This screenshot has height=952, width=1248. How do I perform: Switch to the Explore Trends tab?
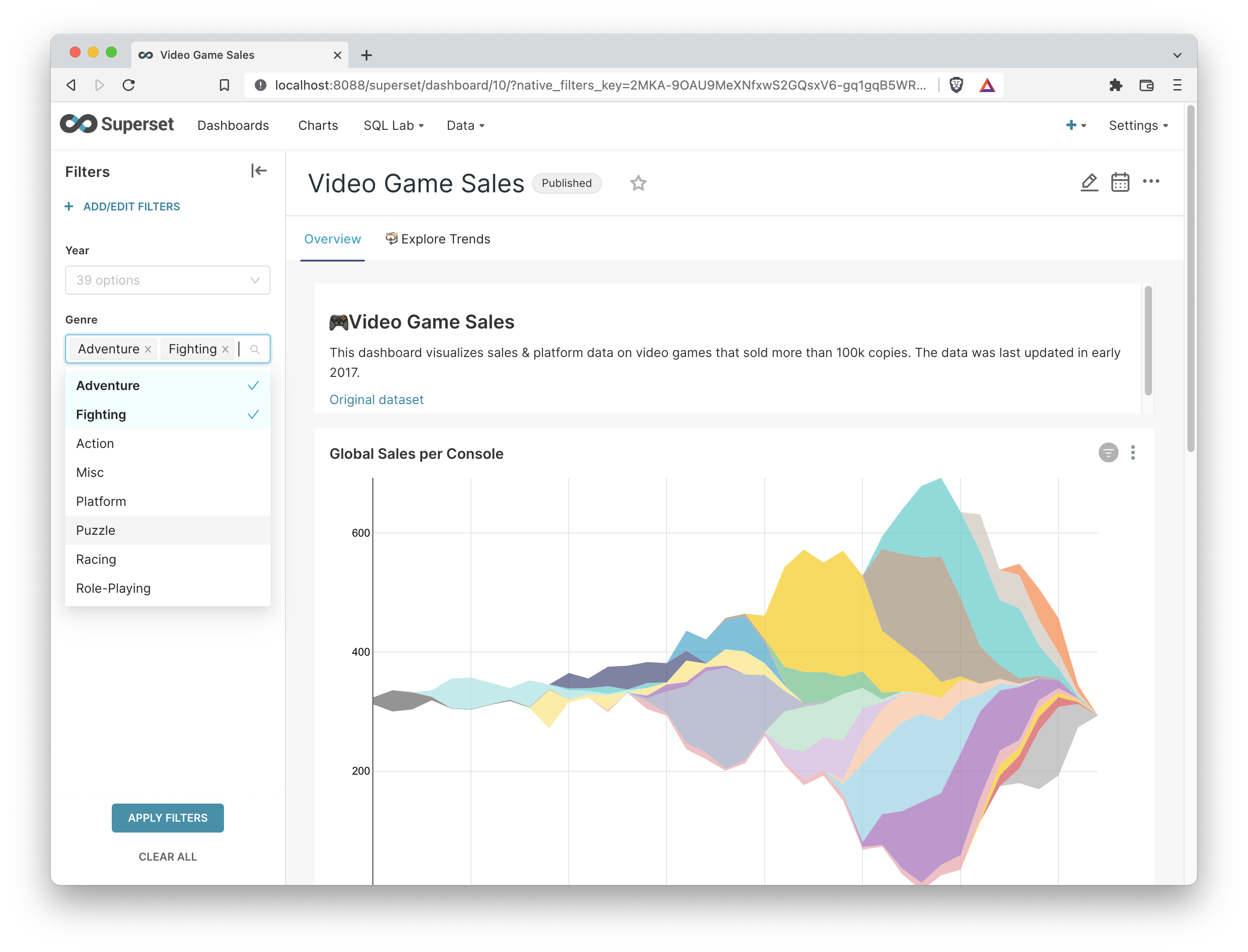(445, 238)
